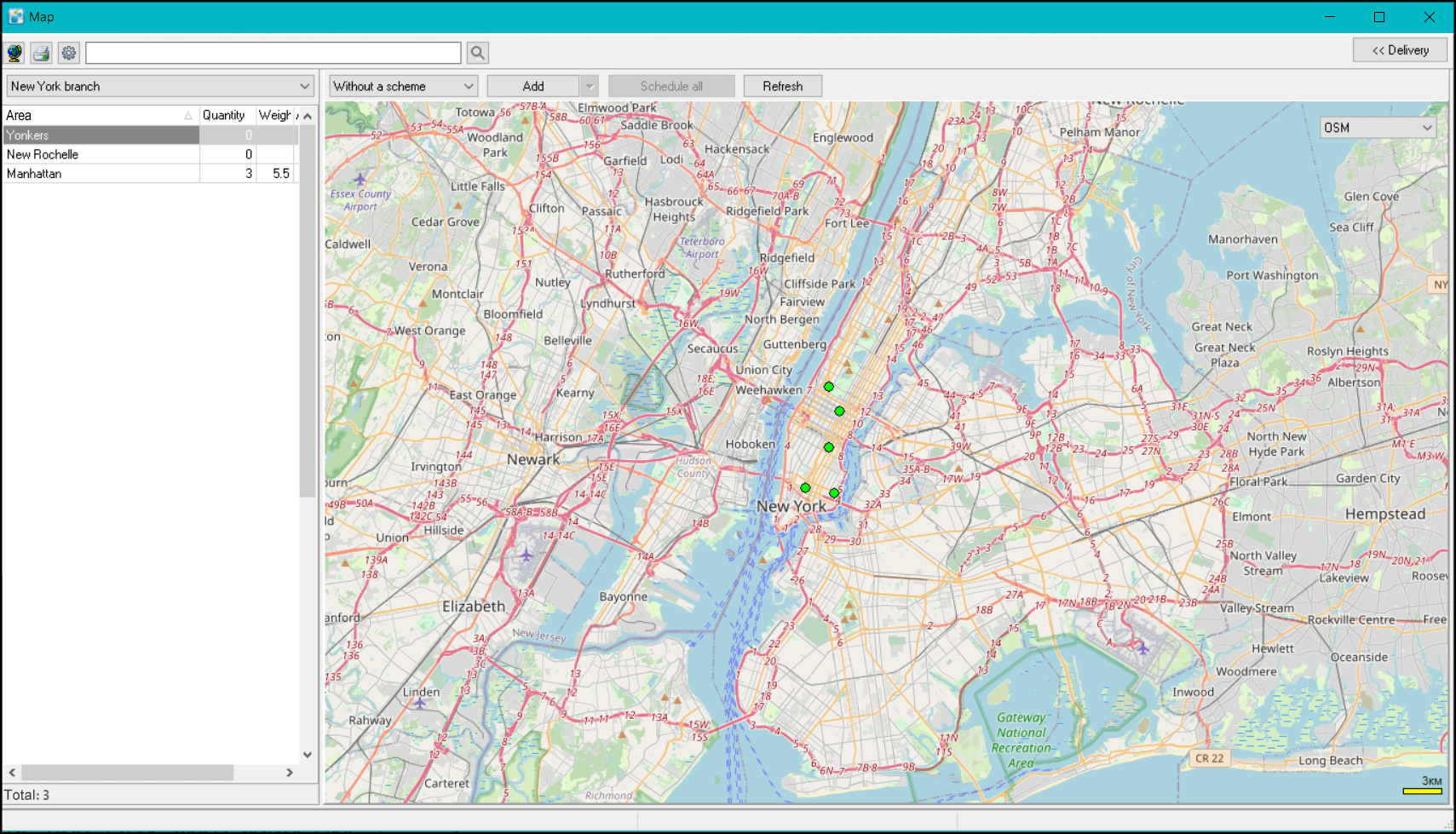Click the Essex County Airport plane icon

point(360,179)
